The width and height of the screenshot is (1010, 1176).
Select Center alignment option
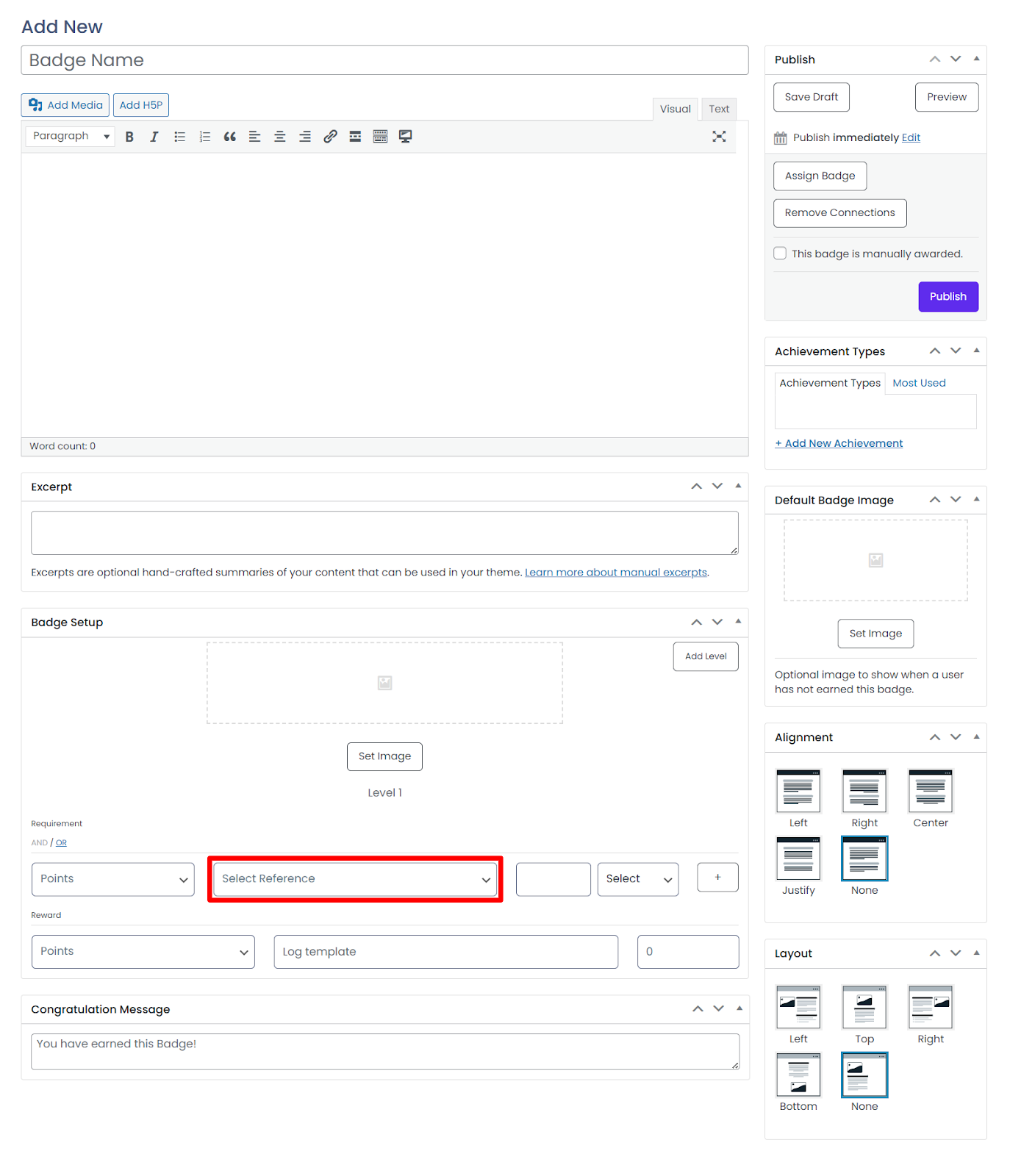[x=930, y=792]
